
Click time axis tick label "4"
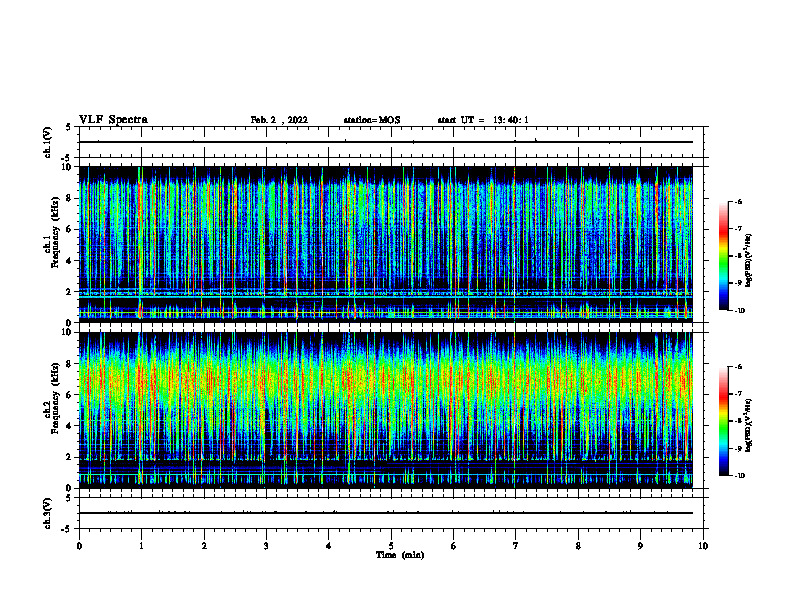click(329, 546)
